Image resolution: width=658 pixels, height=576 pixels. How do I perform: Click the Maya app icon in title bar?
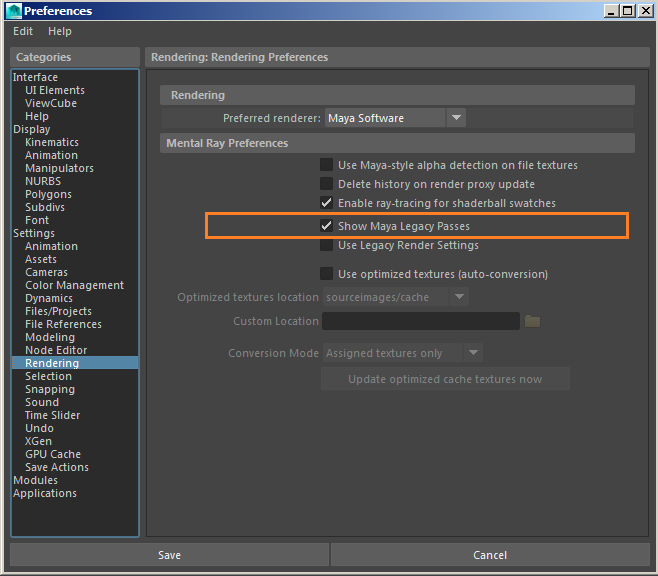pos(13,11)
